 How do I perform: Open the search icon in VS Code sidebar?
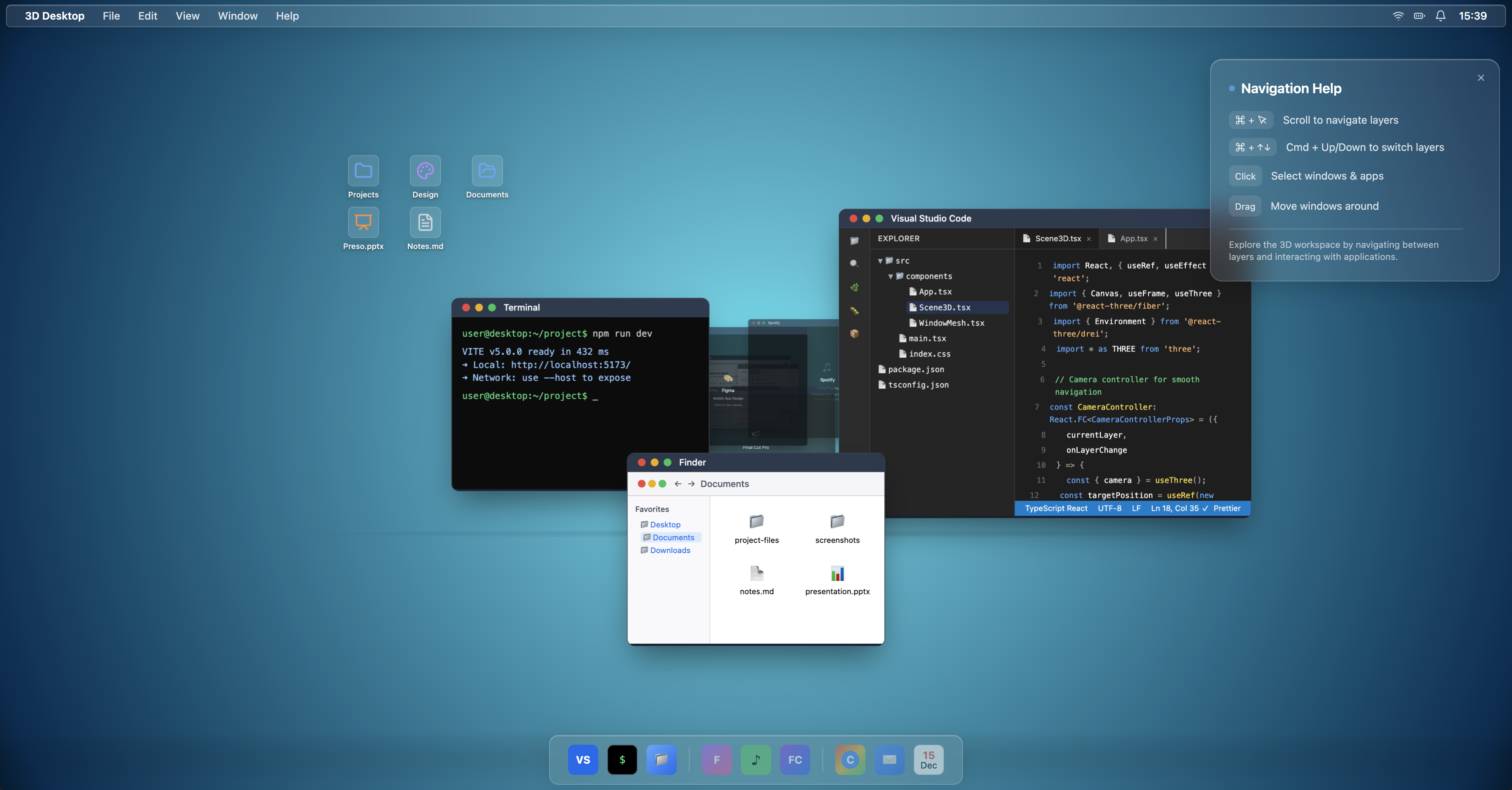point(854,264)
